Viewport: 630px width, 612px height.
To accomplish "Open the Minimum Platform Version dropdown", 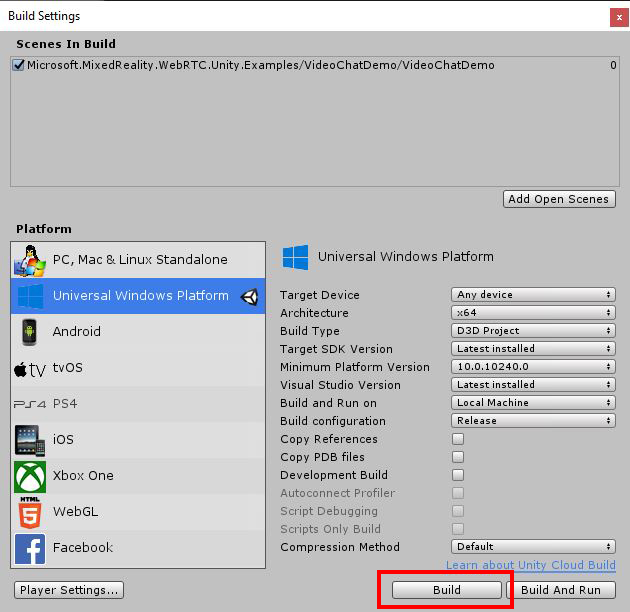I will tap(533, 366).
